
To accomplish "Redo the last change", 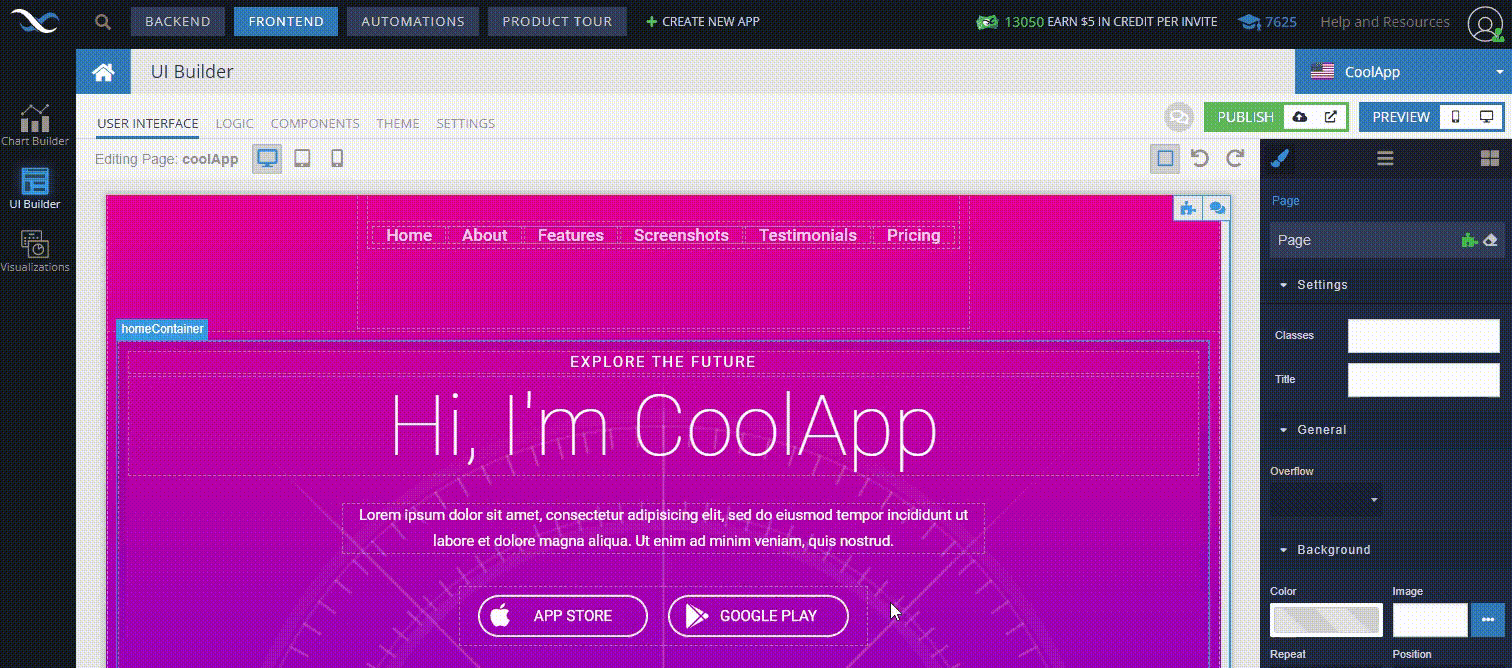I will coord(1236,158).
